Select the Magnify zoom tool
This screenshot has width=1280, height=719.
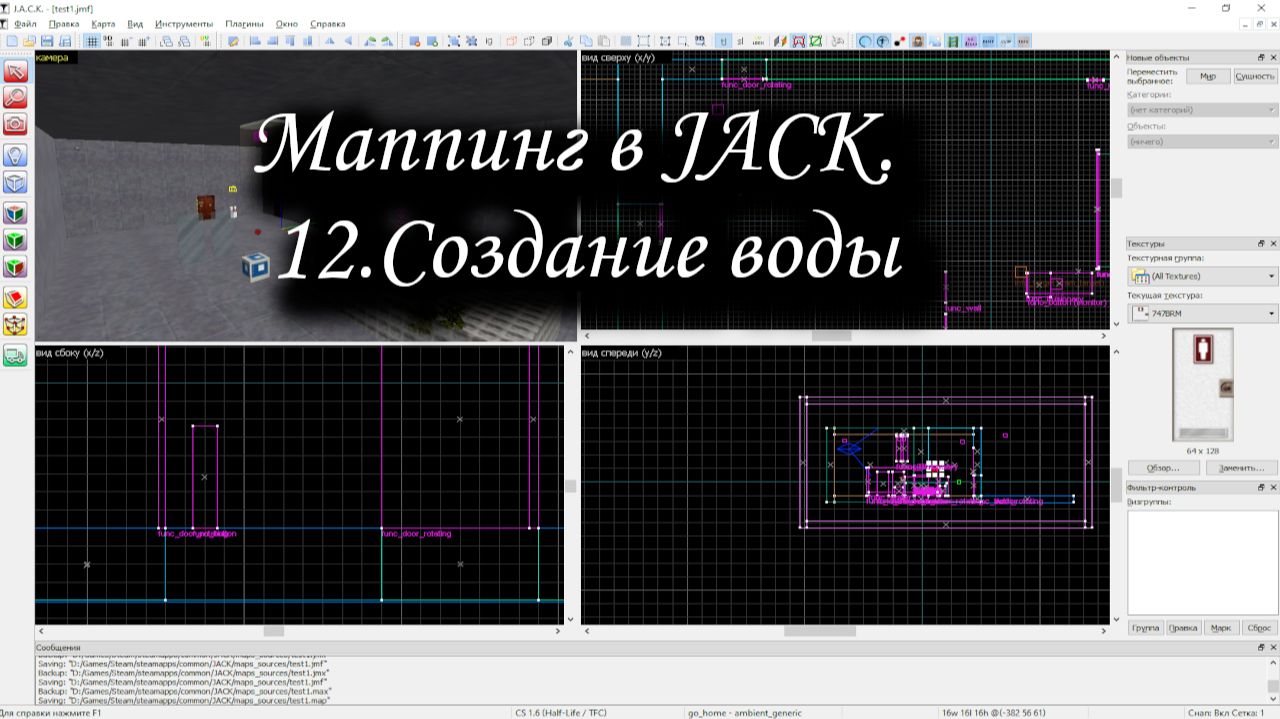click(x=15, y=98)
